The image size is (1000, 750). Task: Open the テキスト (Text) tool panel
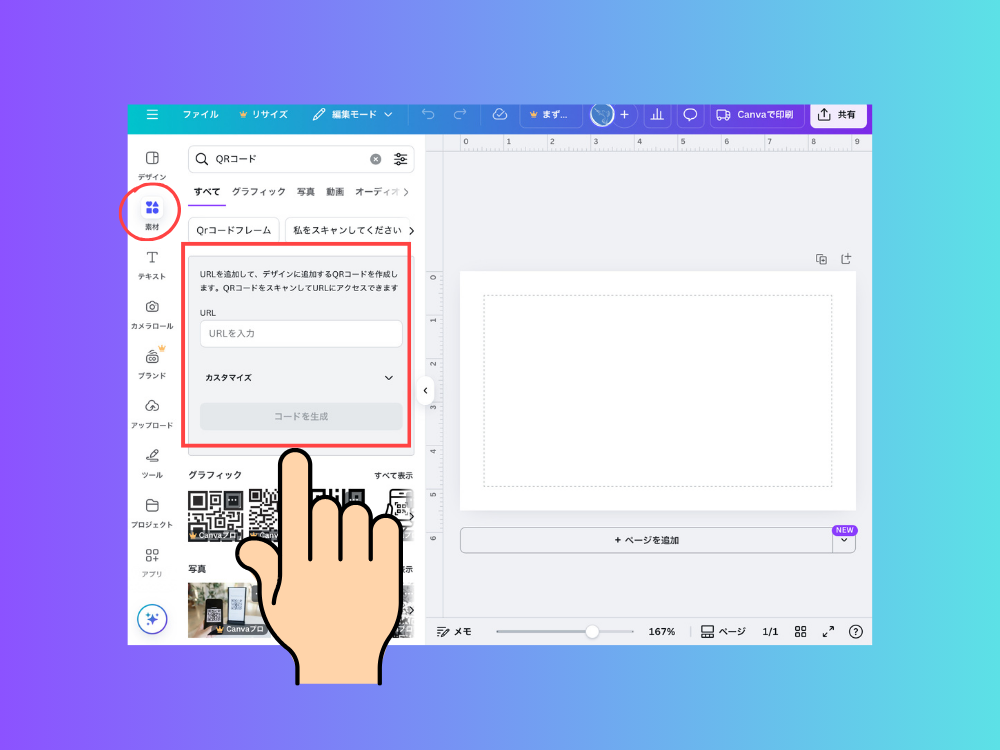click(152, 264)
